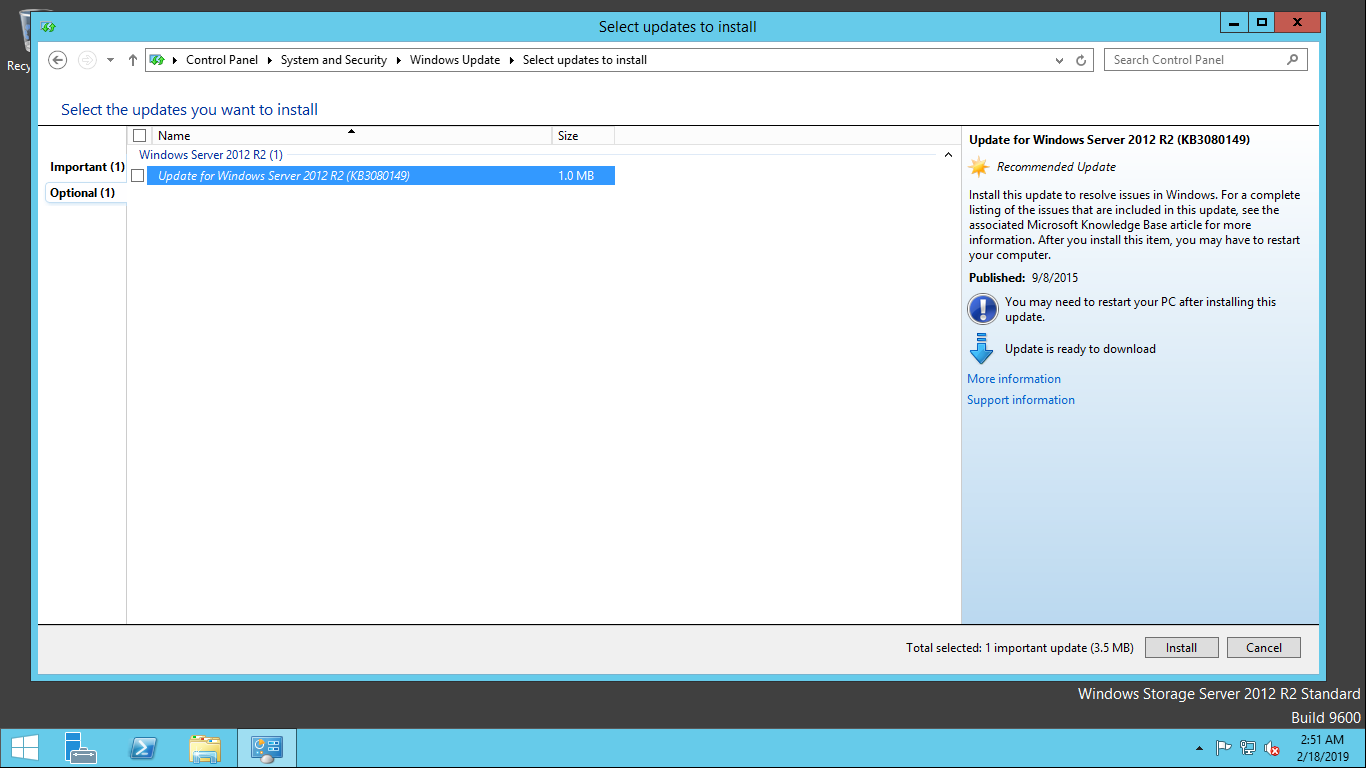Open Server Manager from the taskbar
Screen dimensions: 1366x768
coord(80,748)
